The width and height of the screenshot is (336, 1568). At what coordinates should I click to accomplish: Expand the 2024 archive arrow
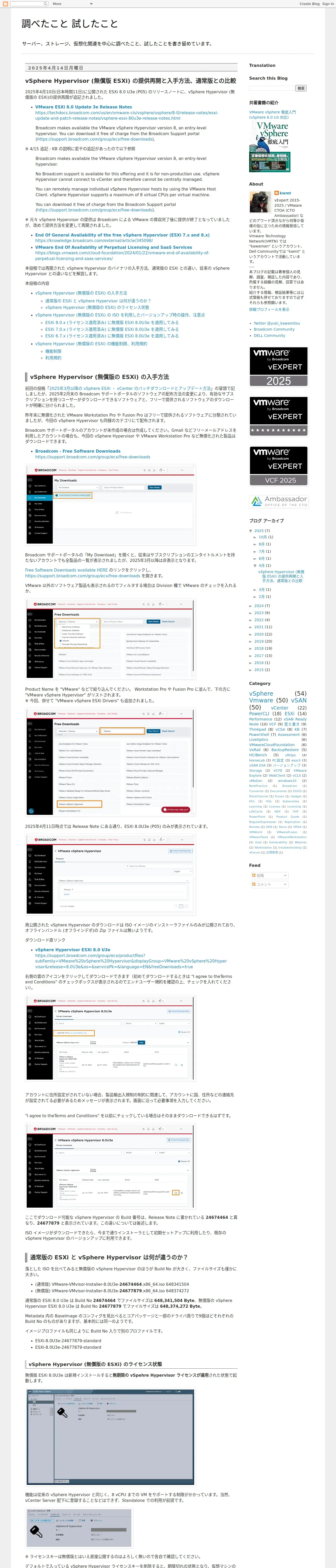[x=251, y=606]
